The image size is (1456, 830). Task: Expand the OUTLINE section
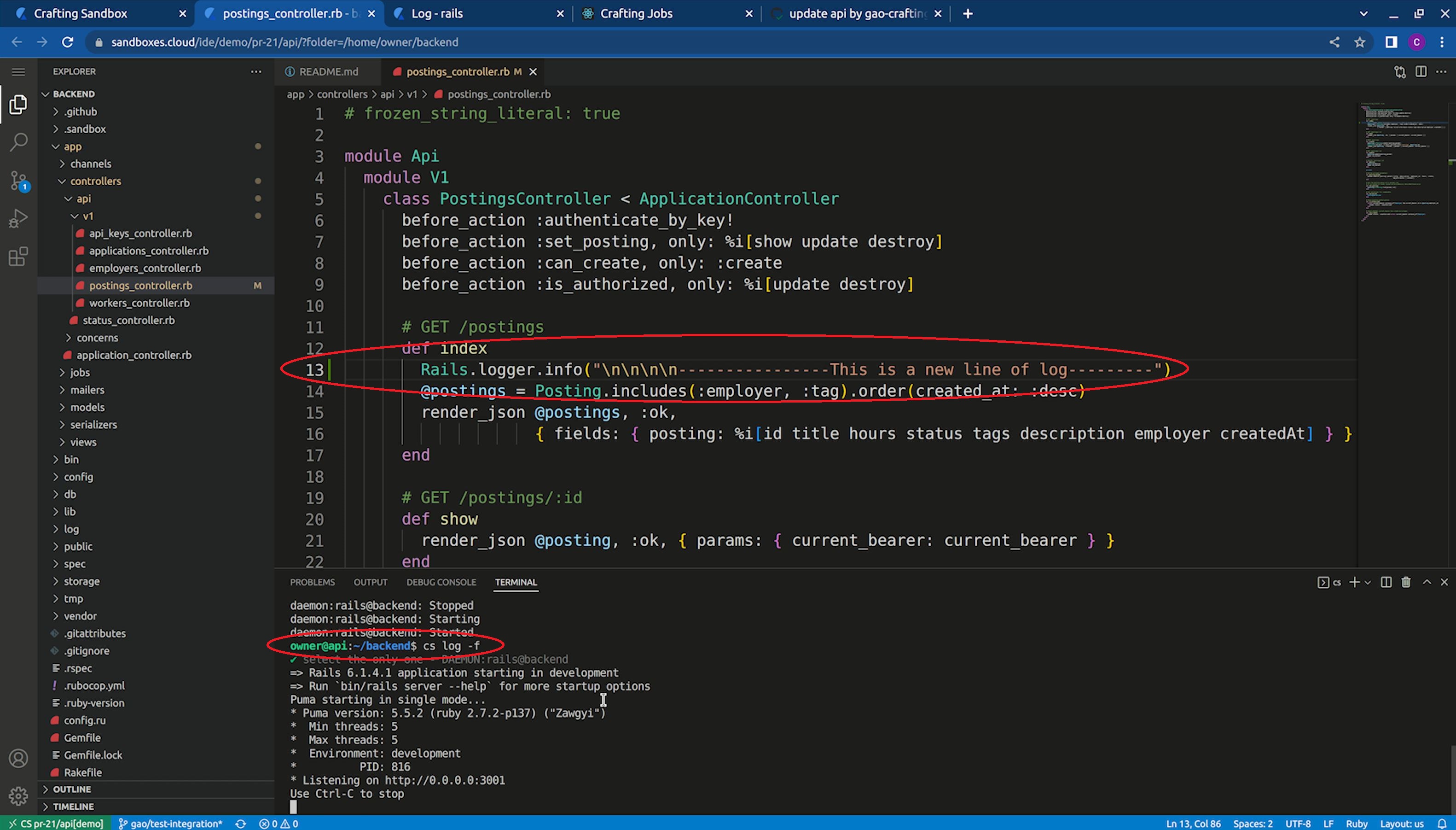point(72,789)
